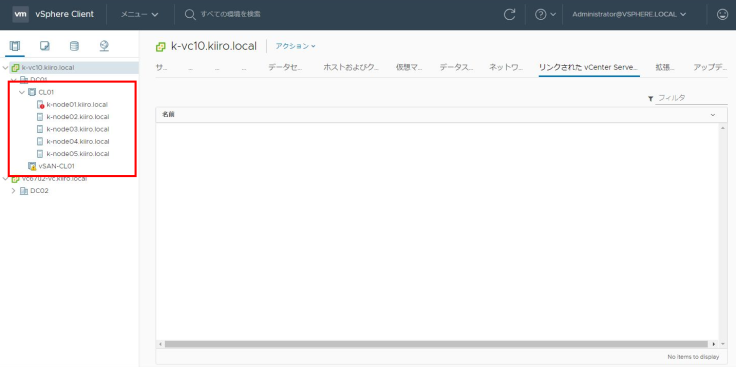Click the search field for all environments
The height and width of the screenshot is (367, 736).
coord(230,14)
